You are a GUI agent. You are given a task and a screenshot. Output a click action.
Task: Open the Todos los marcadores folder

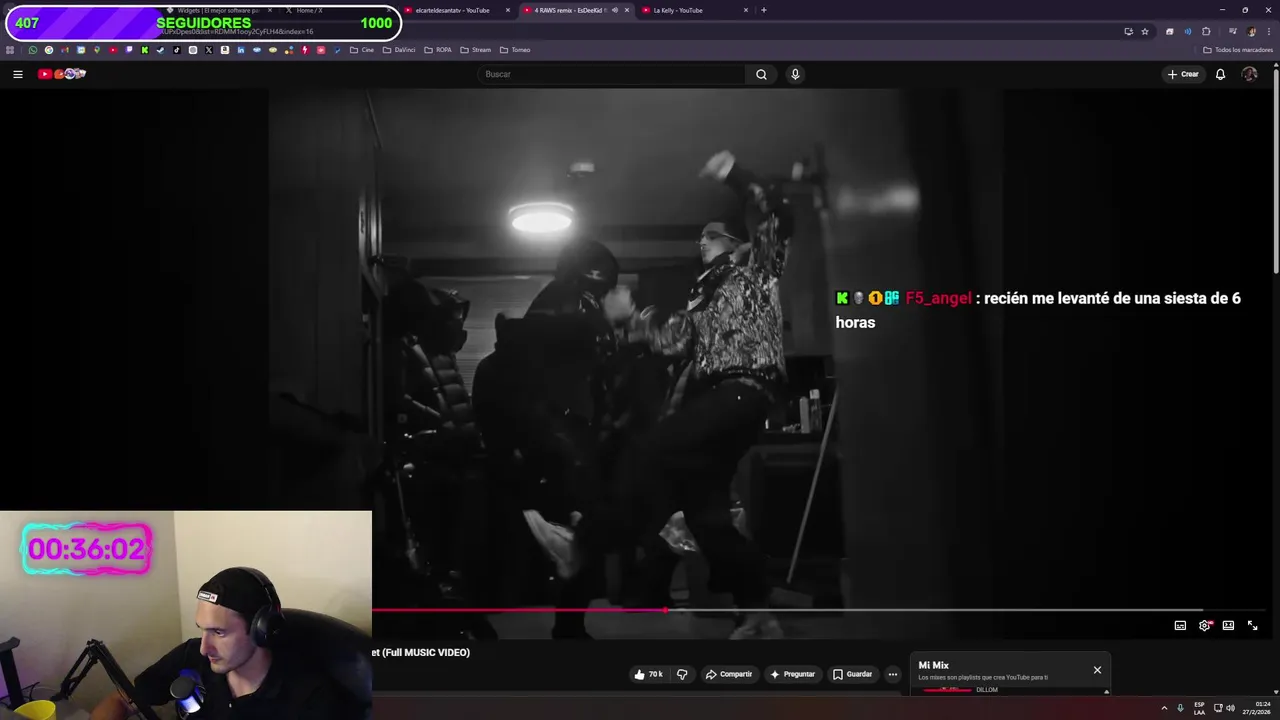pos(1238,50)
